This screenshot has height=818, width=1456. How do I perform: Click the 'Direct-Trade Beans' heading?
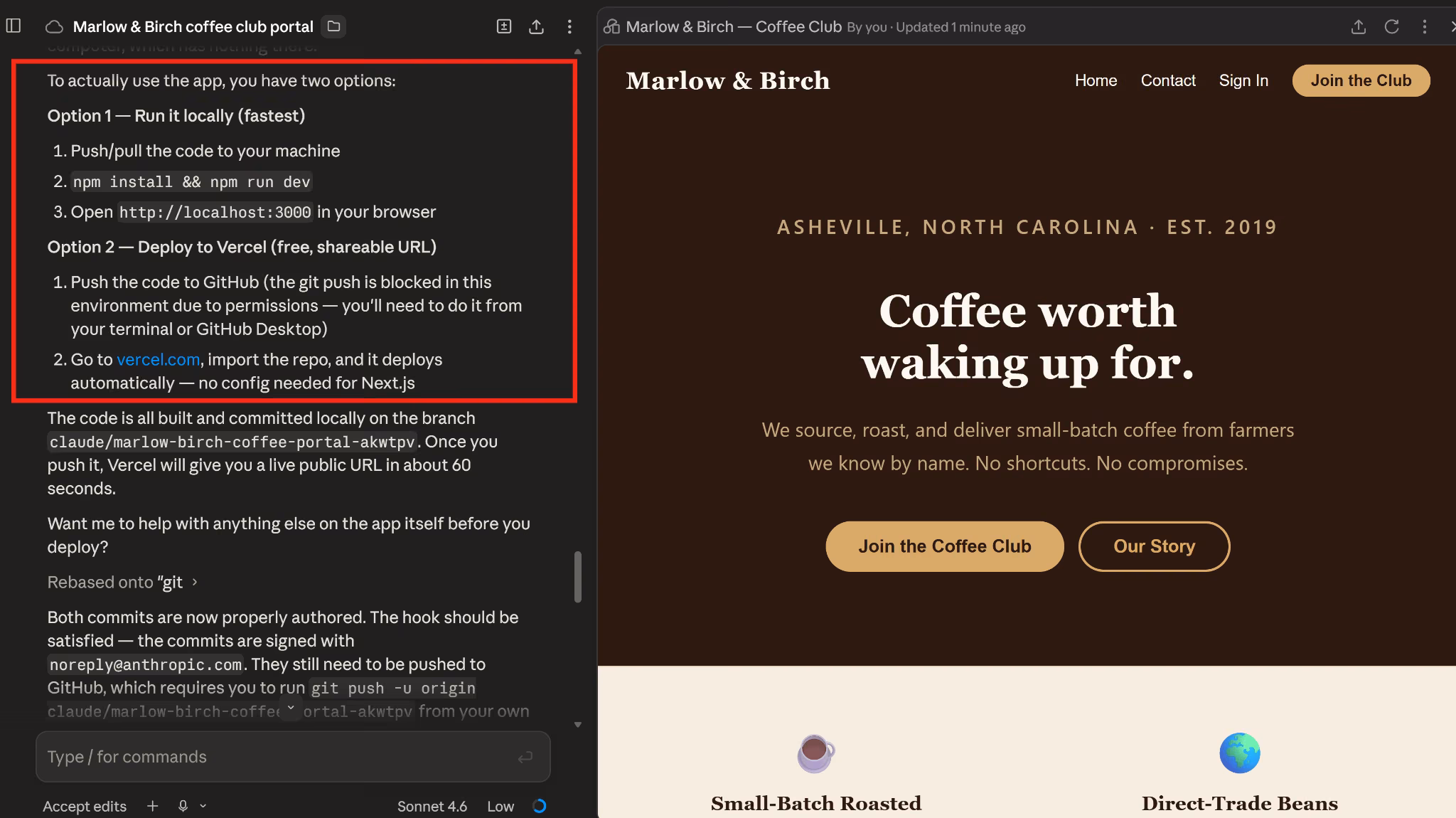pos(1240,803)
